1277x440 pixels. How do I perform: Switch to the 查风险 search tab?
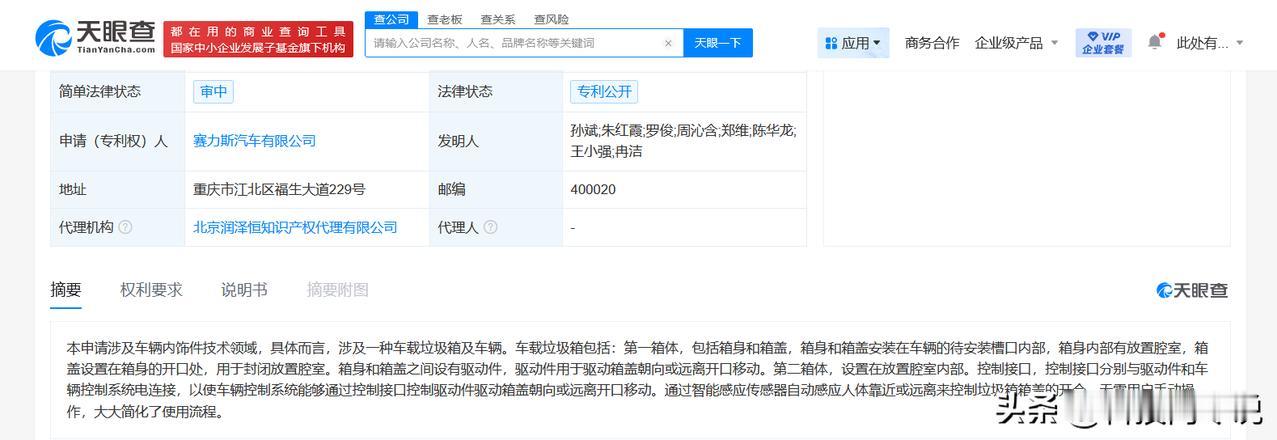(x=551, y=19)
